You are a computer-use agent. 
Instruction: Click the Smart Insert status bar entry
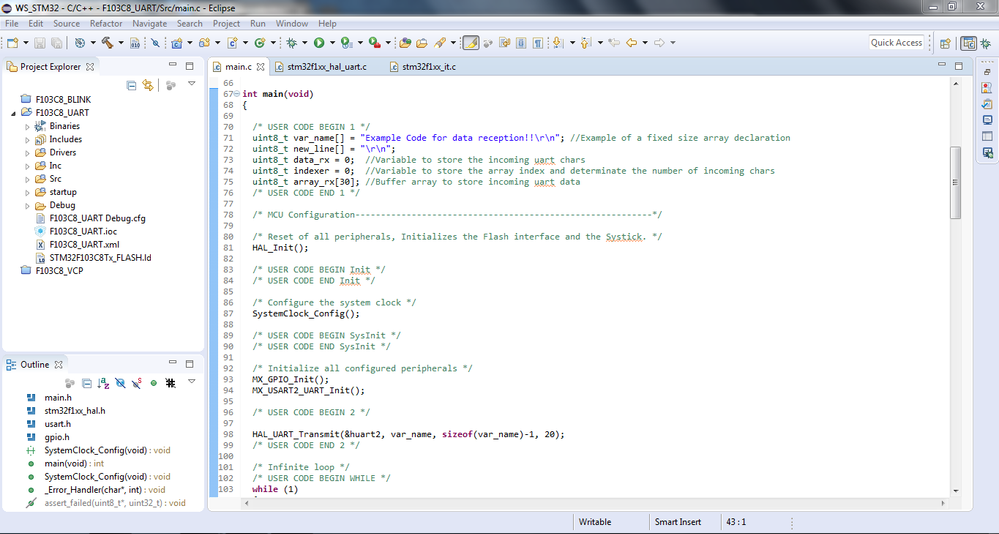coord(678,522)
